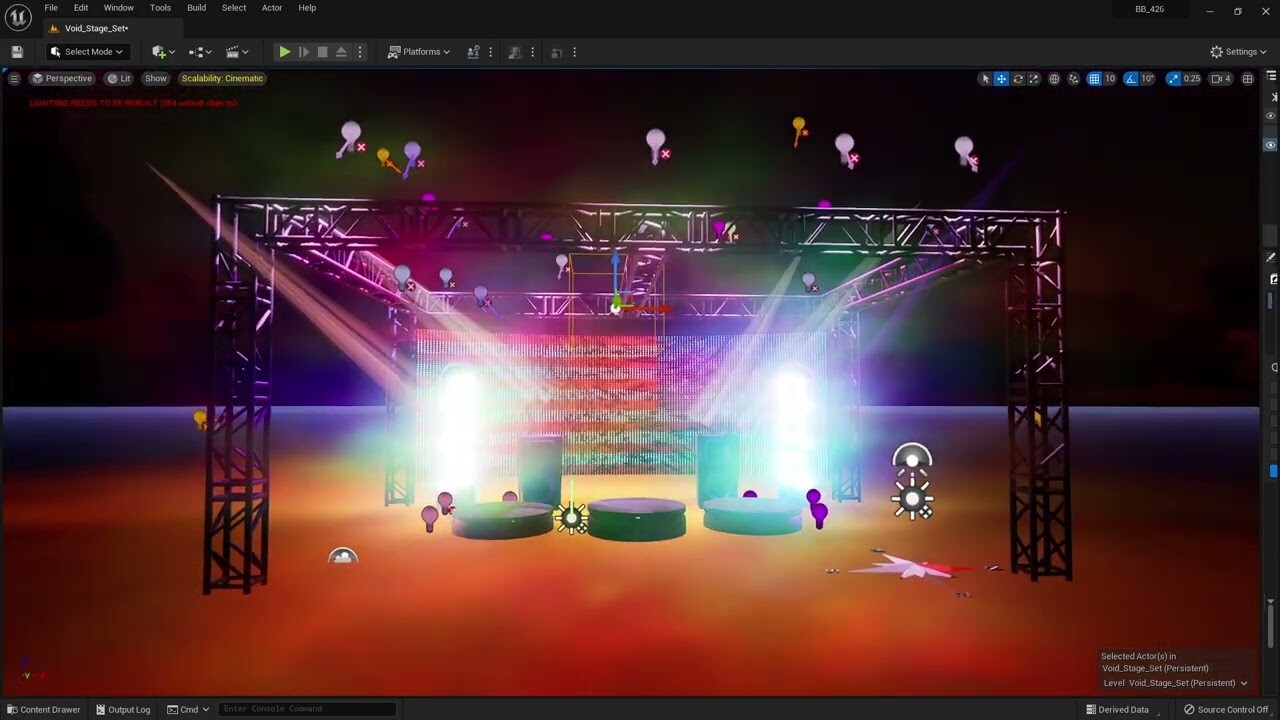Image resolution: width=1280 pixels, height=720 pixels.
Task: Open the Tools menu
Action: point(160,8)
